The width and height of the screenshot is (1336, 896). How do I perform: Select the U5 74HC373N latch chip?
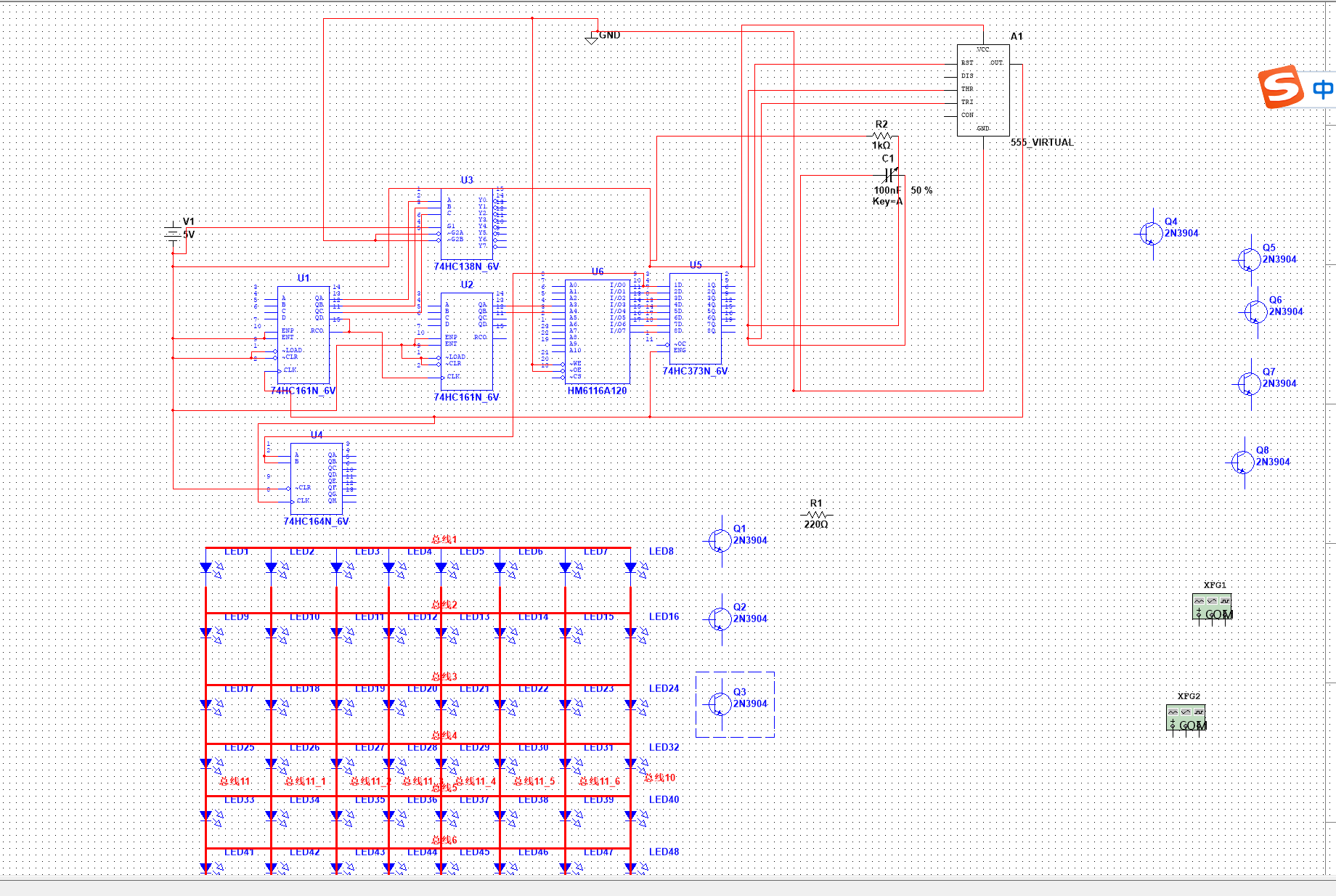click(x=695, y=318)
